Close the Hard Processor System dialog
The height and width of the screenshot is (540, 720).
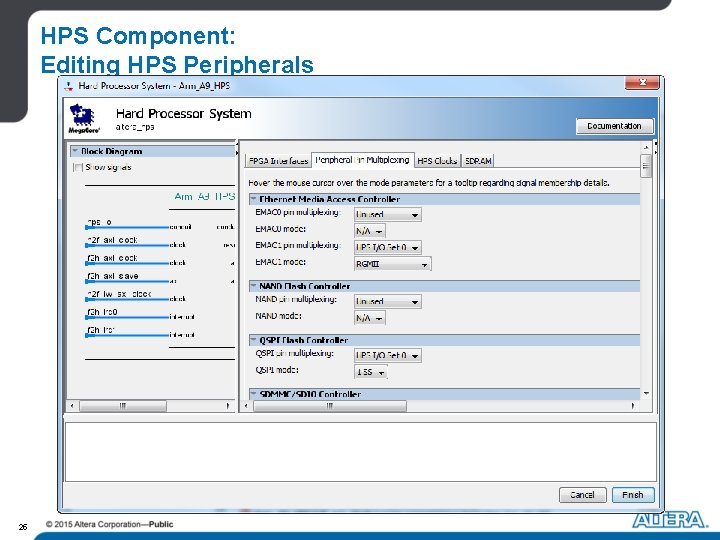642,83
